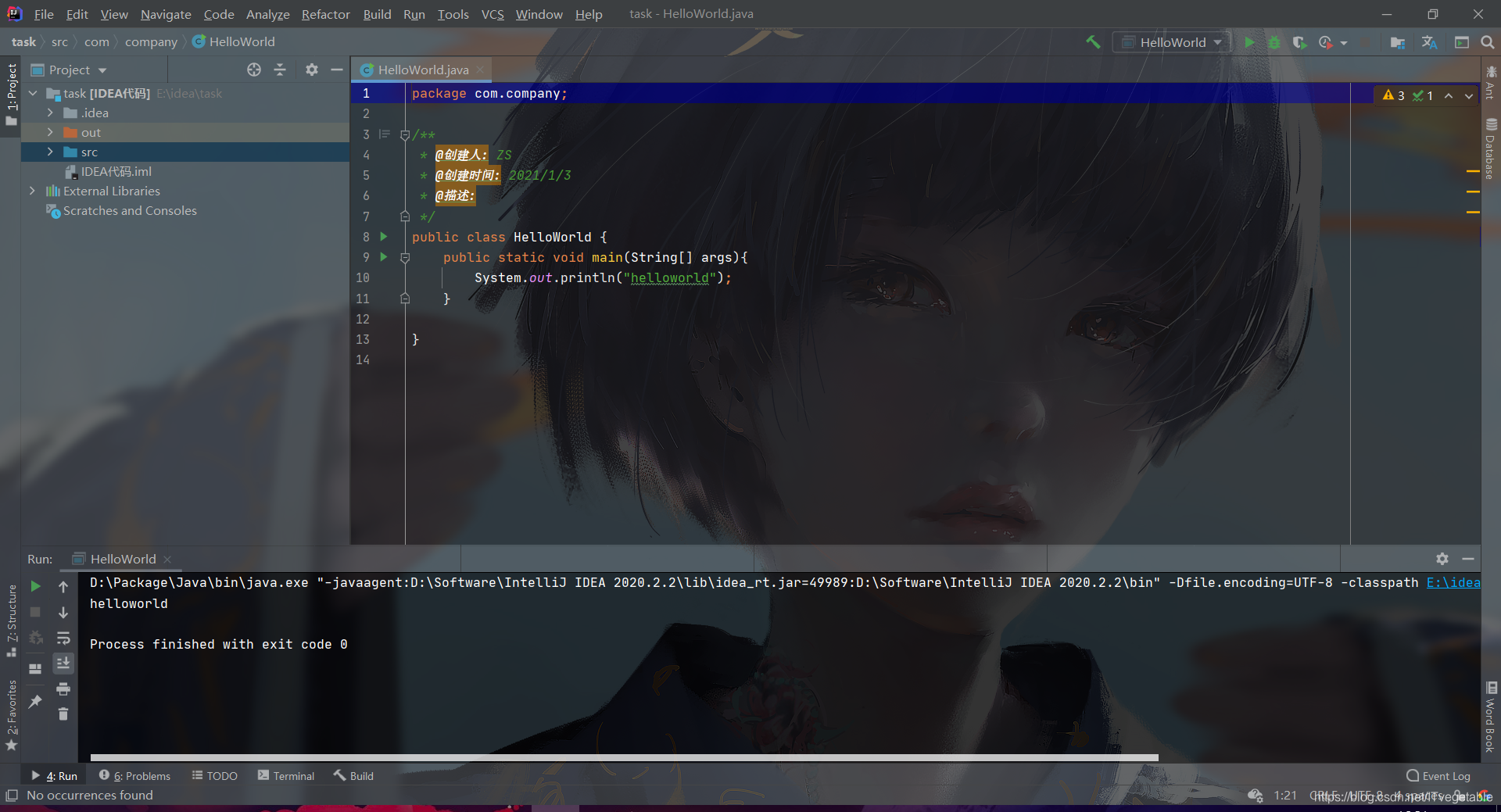Toggle the Ant tool window stripe

(1491, 82)
